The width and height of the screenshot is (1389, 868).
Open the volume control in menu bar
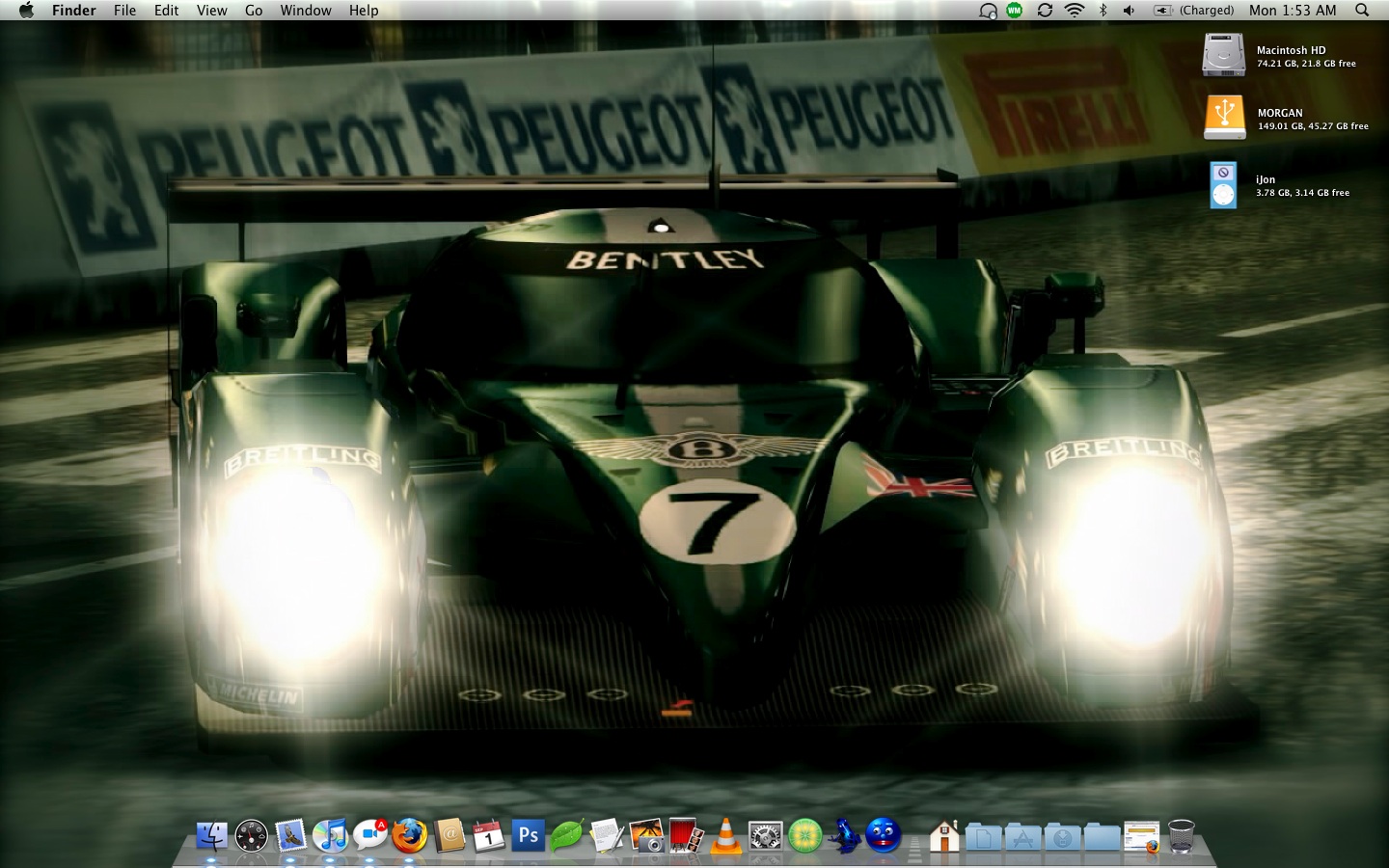click(1129, 11)
